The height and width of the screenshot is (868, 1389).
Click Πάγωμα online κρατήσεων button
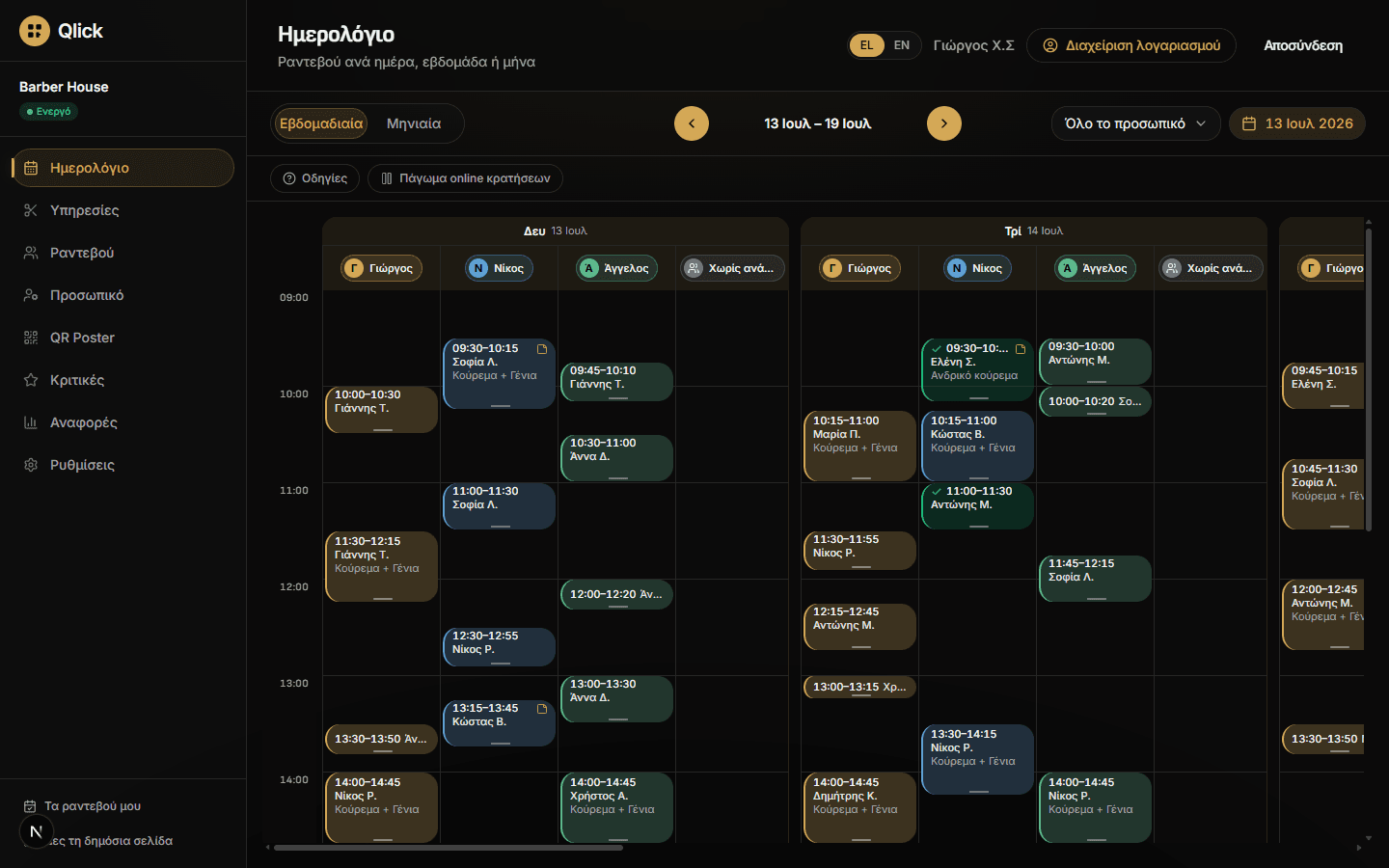[465, 178]
